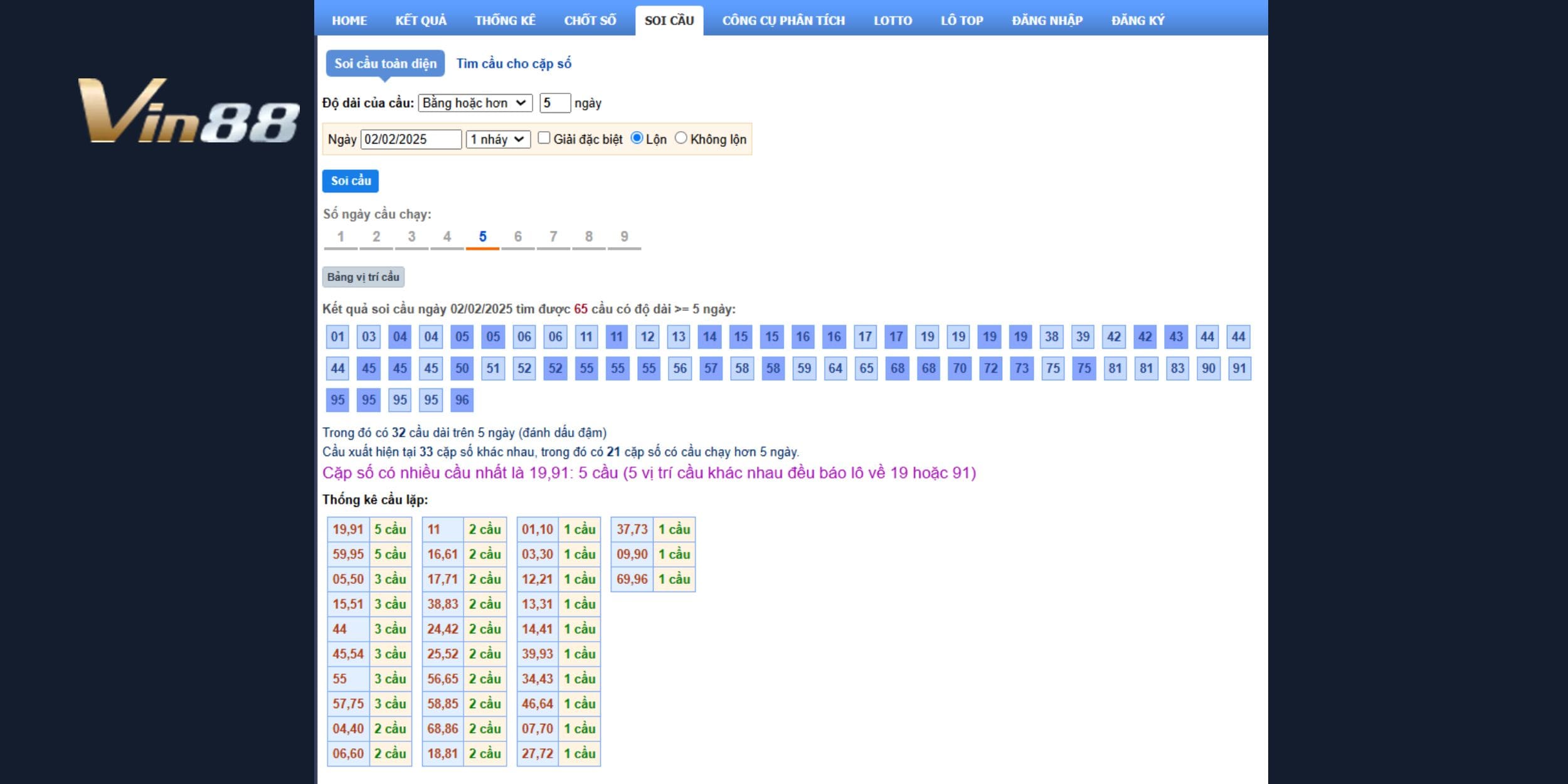Select number box 51
Image resolution: width=1568 pixels, height=784 pixels.
[x=493, y=368]
